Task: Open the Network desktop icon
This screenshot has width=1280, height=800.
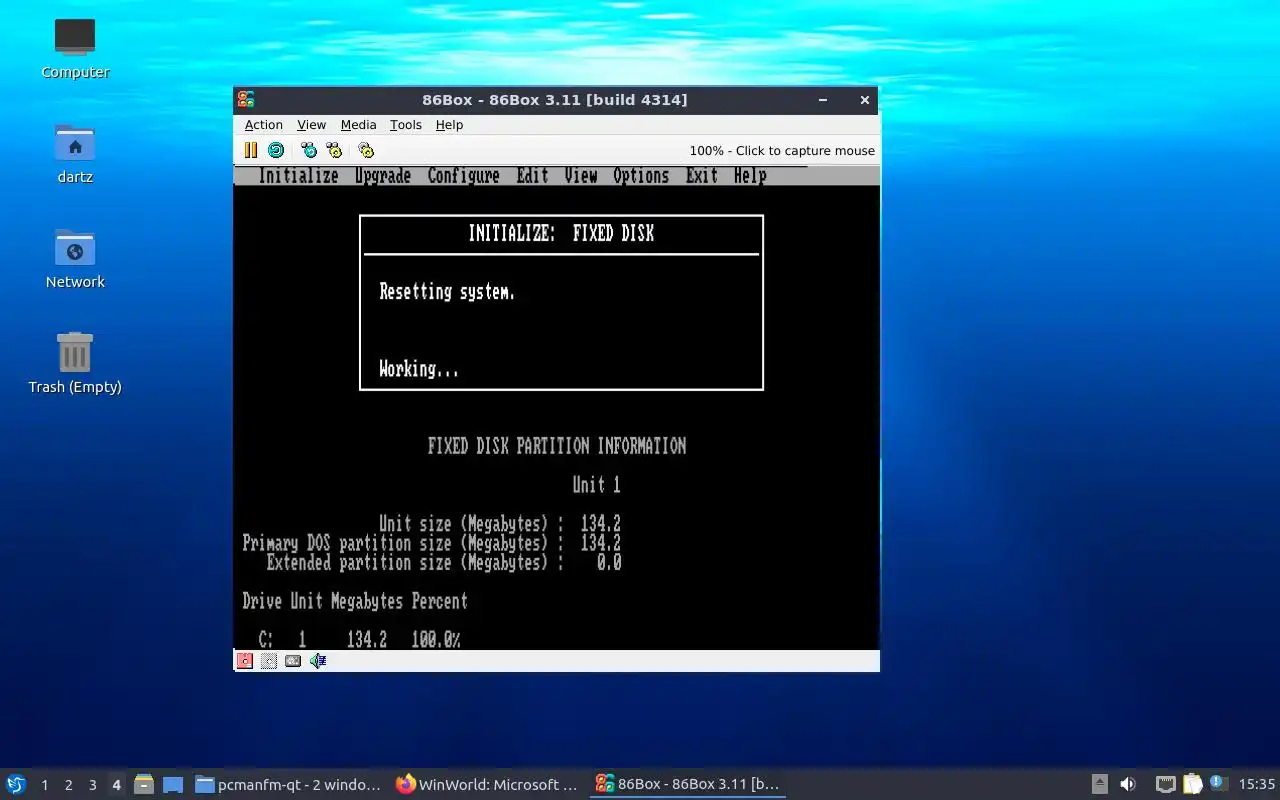Action: tap(75, 259)
